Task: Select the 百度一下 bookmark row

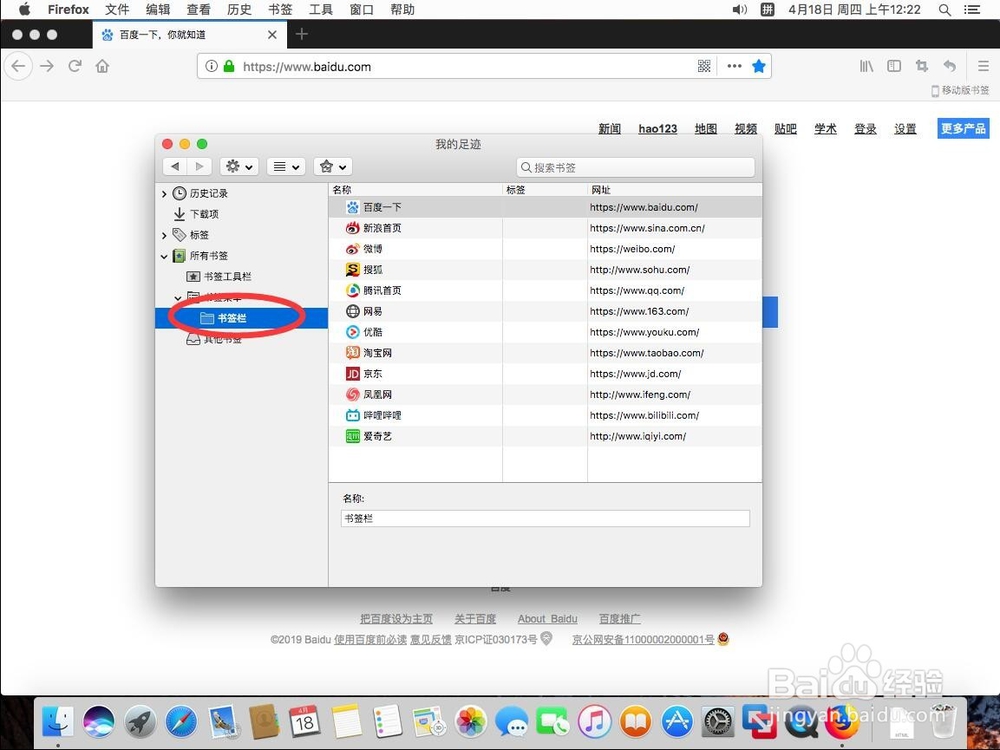Action: (545, 207)
